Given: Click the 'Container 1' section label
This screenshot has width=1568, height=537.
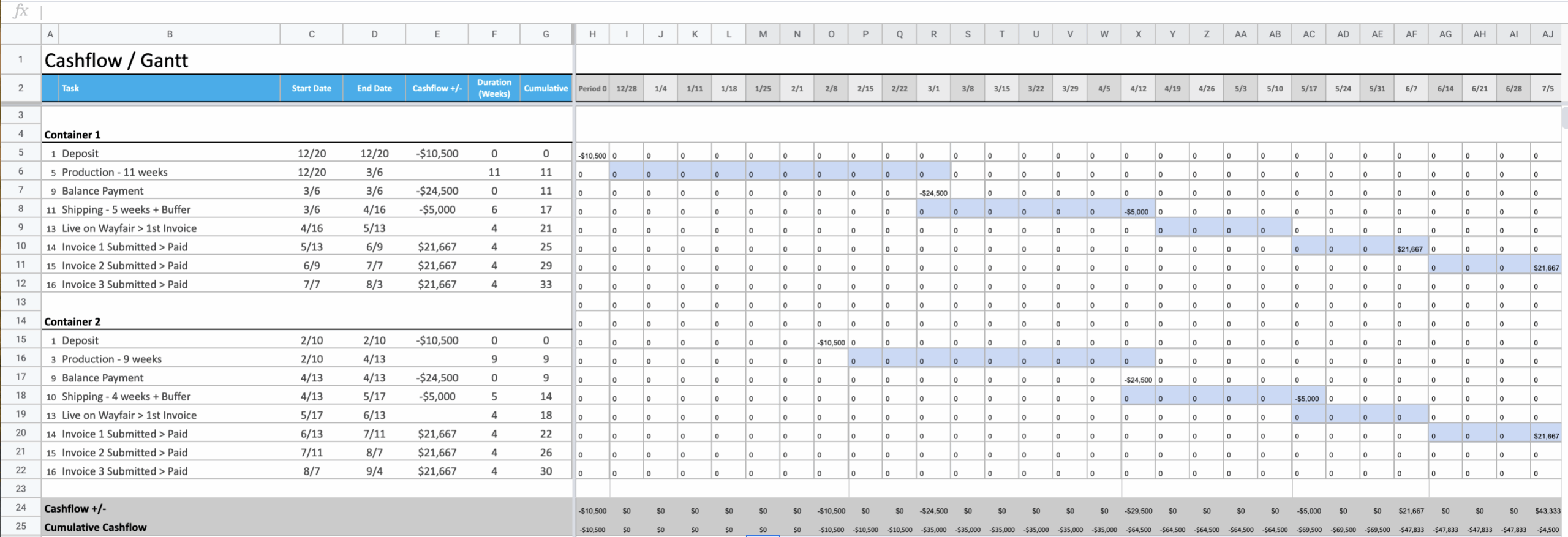Looking at the screenshot, I should [72, 135].
